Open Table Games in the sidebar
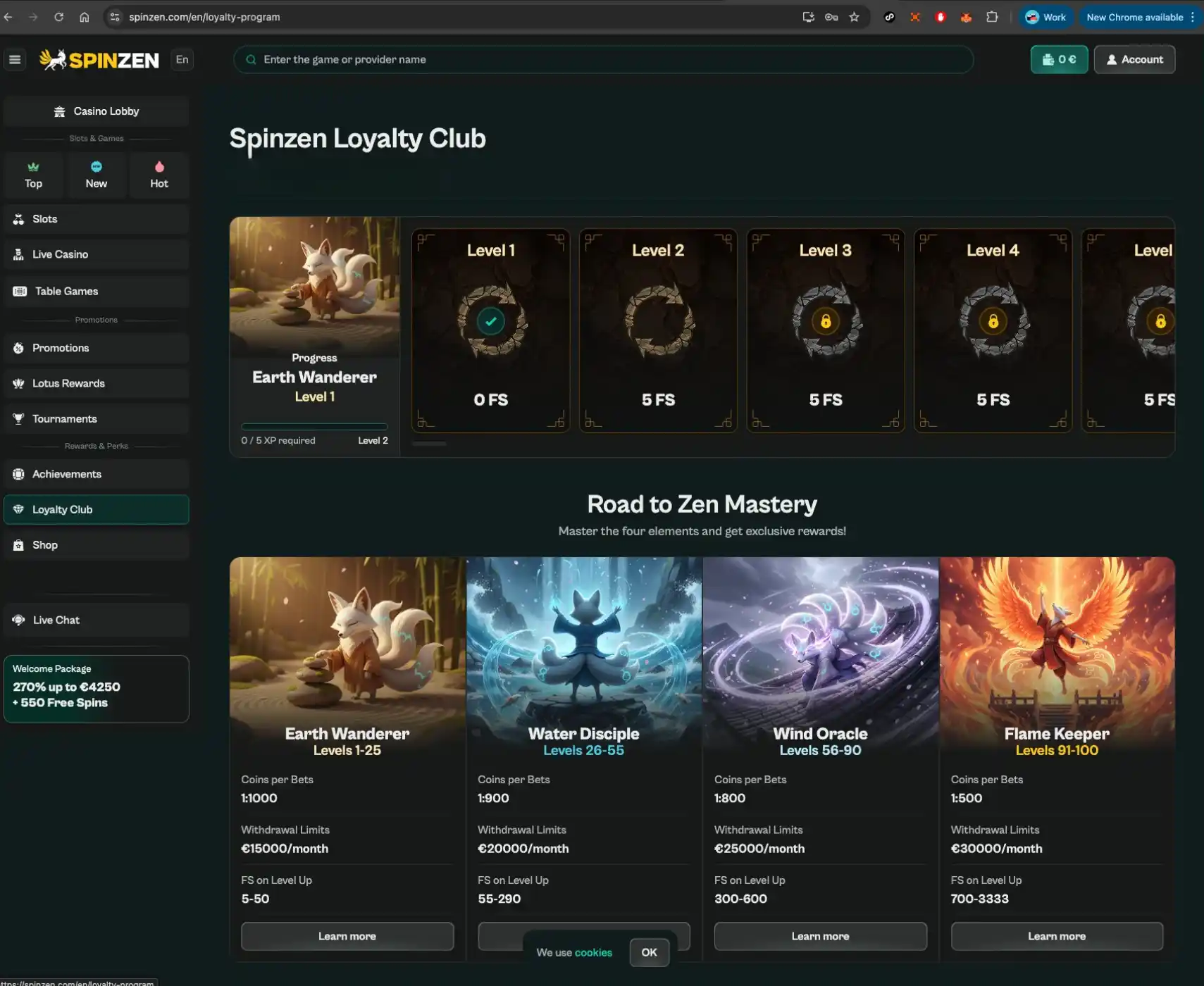 pos(97,291)
